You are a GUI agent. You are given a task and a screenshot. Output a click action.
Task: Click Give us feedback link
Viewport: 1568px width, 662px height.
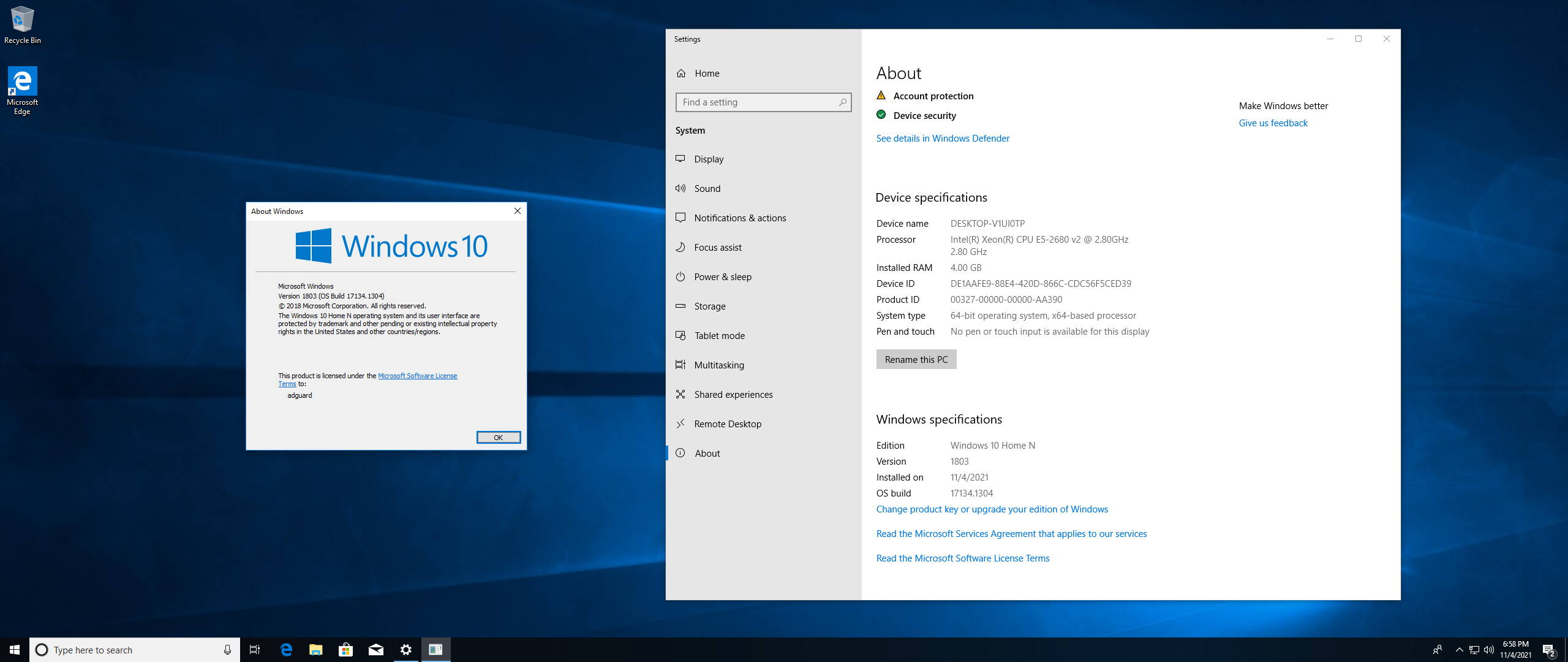pos(1273,123)
